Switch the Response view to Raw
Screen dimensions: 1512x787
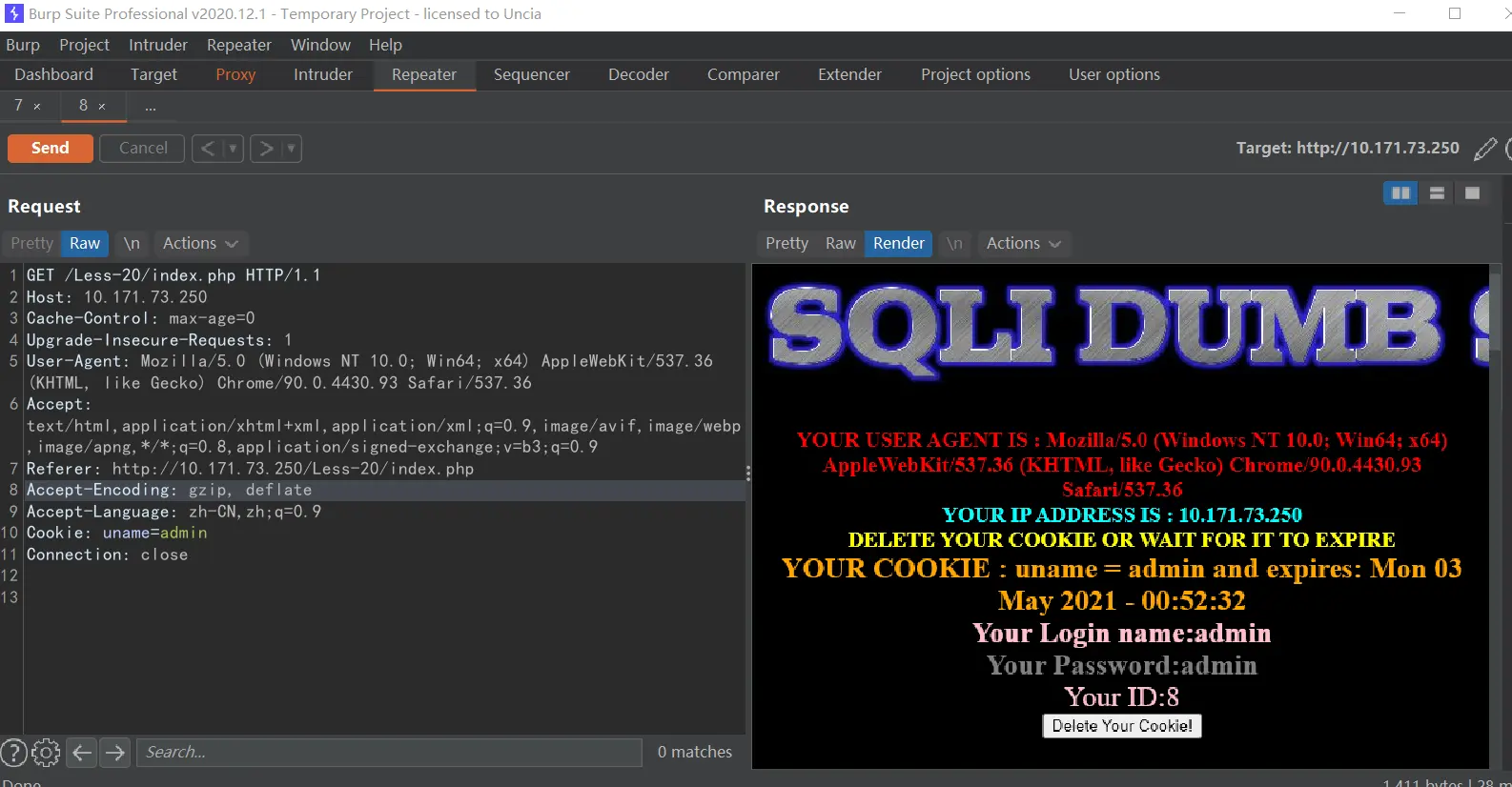tap(840, 244)
